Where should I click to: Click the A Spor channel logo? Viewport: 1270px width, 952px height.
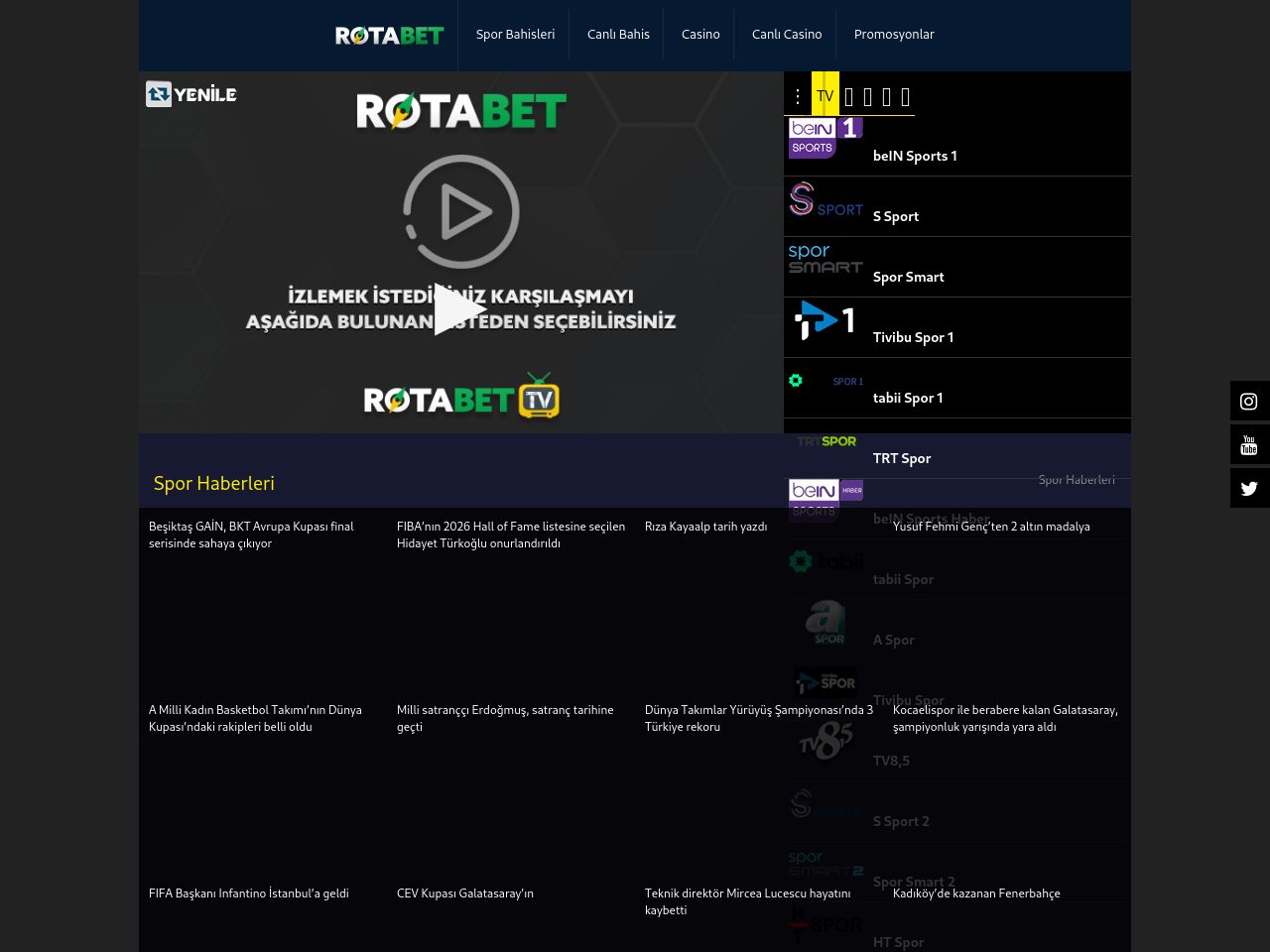[x=825, y=622]
